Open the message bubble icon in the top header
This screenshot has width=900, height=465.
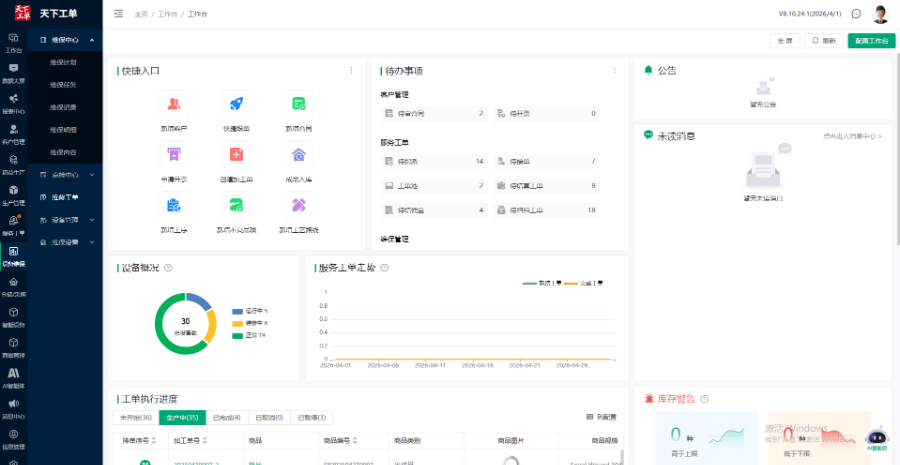856,14
